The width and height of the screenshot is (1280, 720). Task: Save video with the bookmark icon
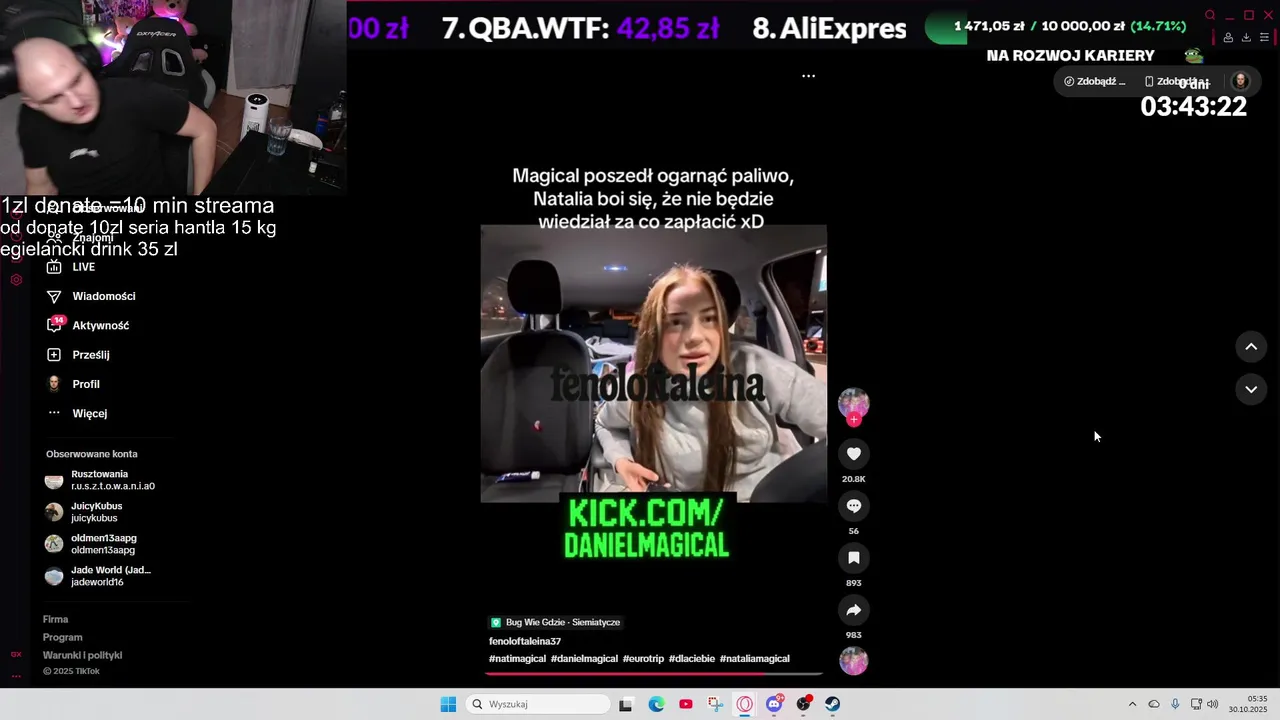click(853, 558)
